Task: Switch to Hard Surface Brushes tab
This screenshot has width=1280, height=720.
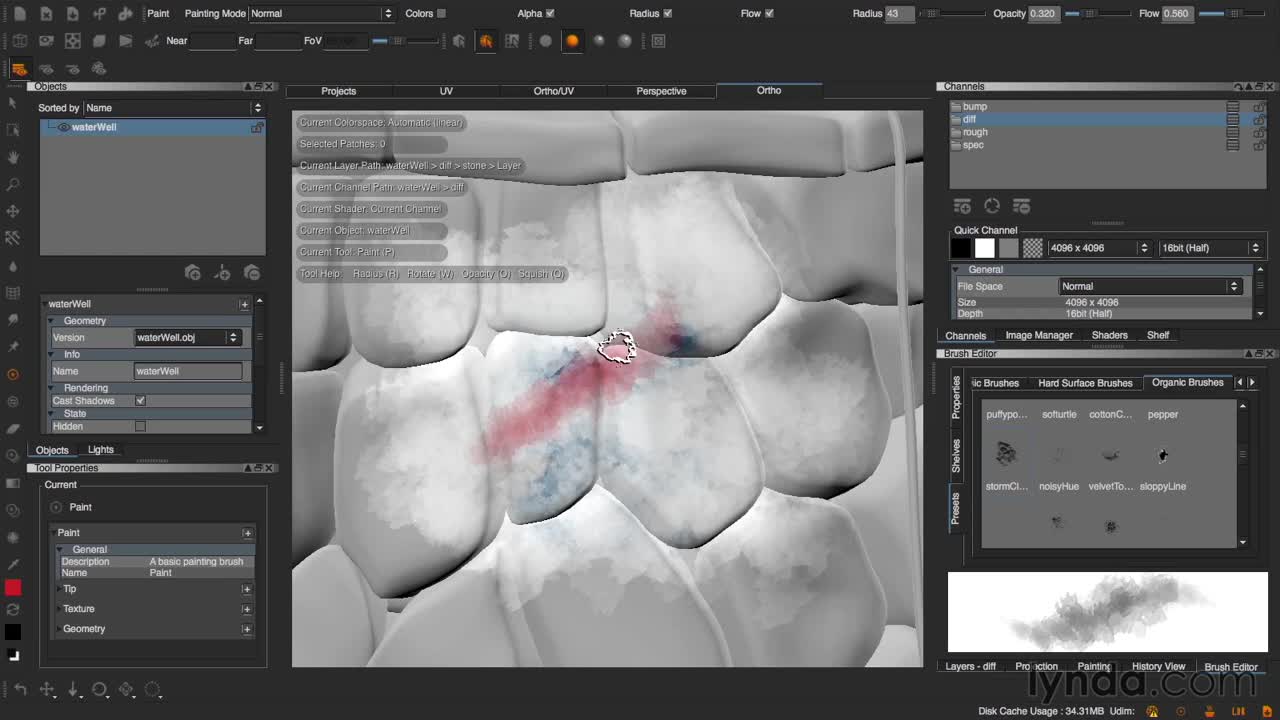Action: [1085, 383]
